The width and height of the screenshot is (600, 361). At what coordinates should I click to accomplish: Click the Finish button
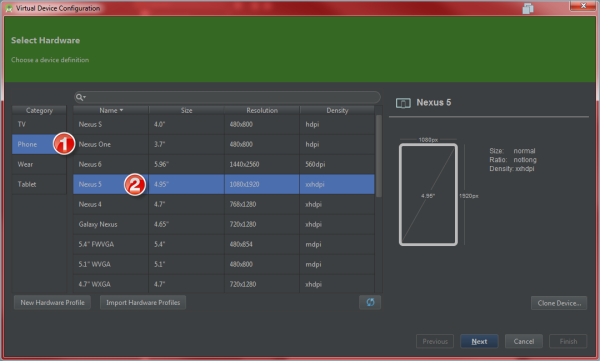pyautogui.click(x=568, y=341)
